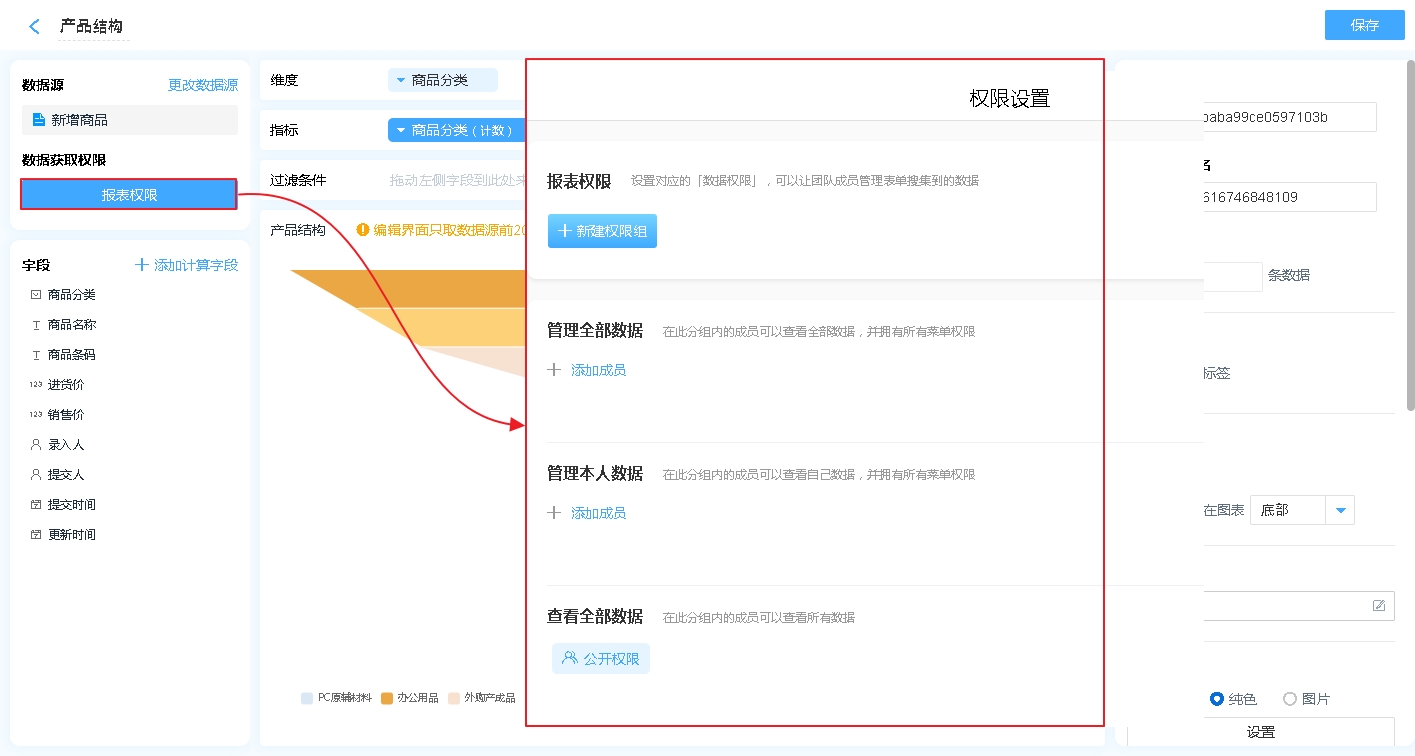Click the plus icon under 管理本人数据

555,513
